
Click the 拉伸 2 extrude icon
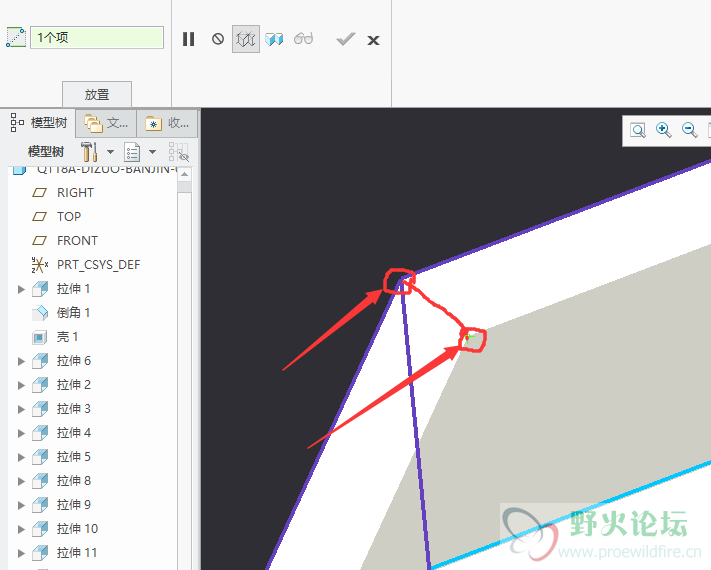[40, 385]
